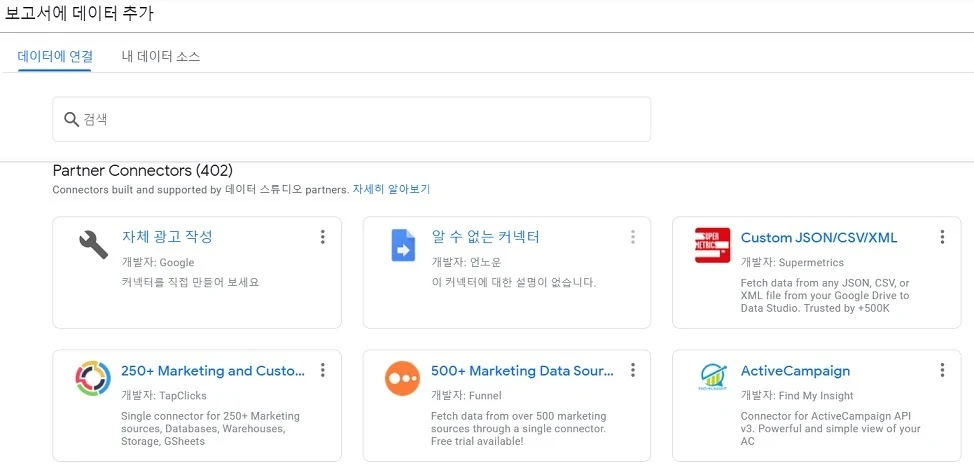Open the more options menu for 알 수 없는 커넥터
Viewport: 974px width, 468px height.
click(632, 237)
